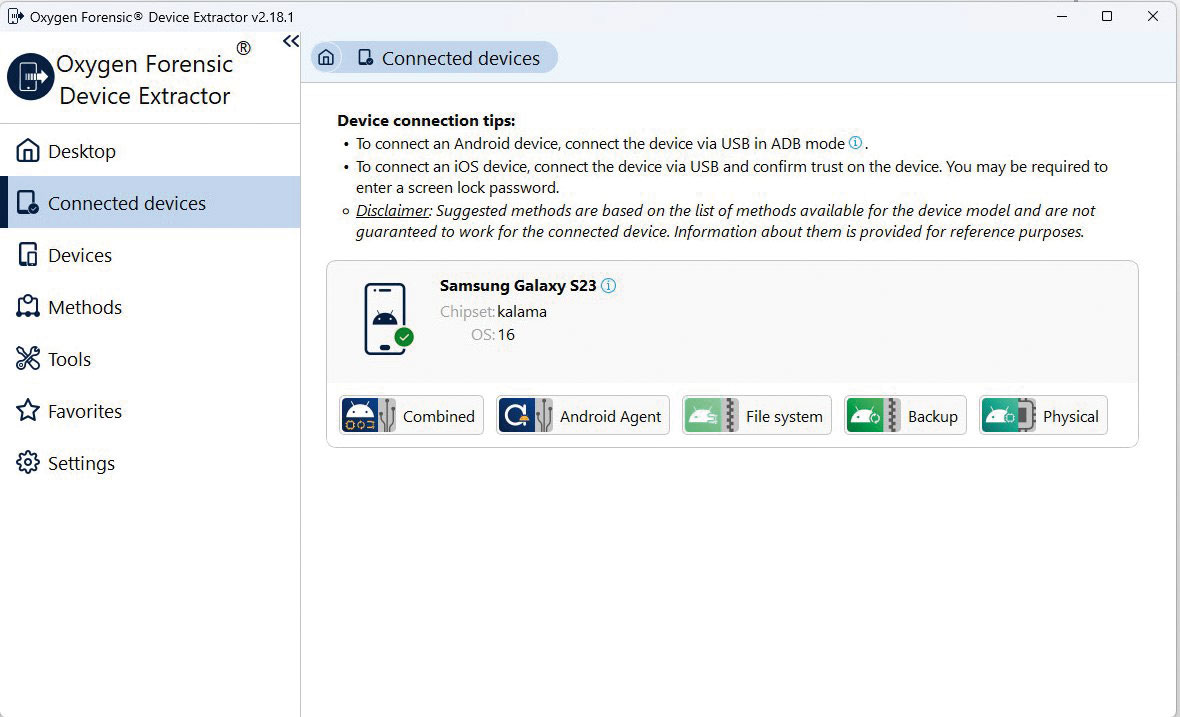Open Tools from the sidebar
Viewport: 1180px width, 717px height.
point(68,359)
